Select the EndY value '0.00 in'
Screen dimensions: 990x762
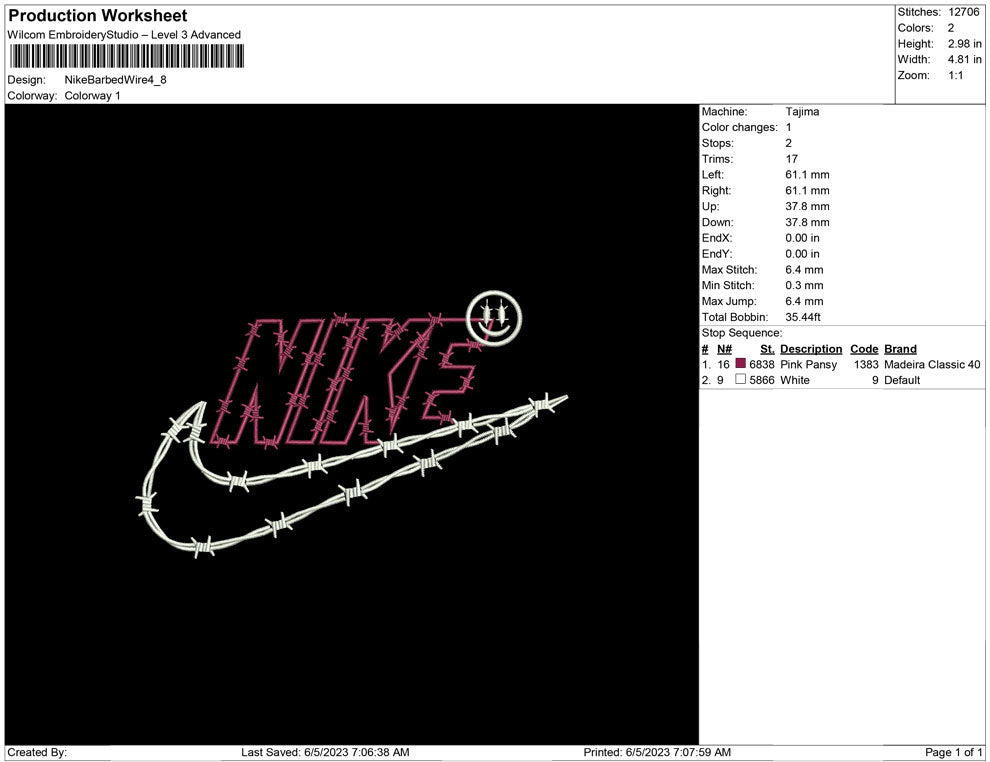[x=802, y=254]
